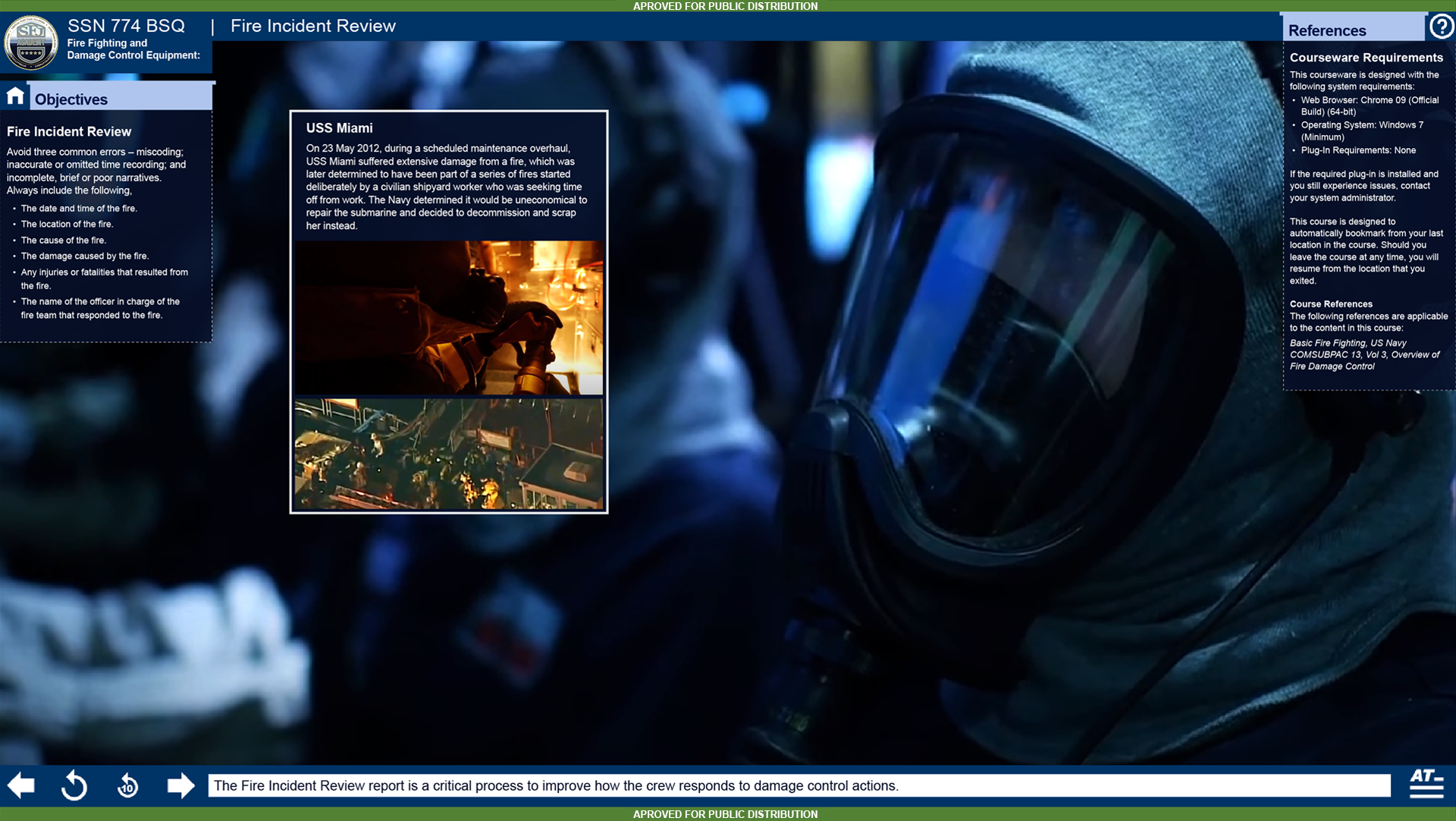This screenshot has height=821, width=1456.
Task: Click the back arrow navigation button
Action: tap(21, 785)
